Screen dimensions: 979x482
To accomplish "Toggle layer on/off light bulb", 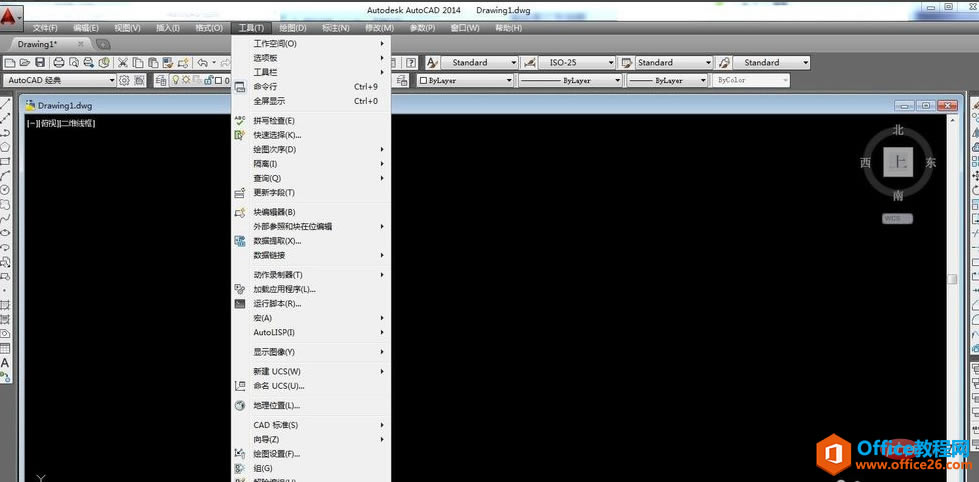I will click(x=176, y=80).
